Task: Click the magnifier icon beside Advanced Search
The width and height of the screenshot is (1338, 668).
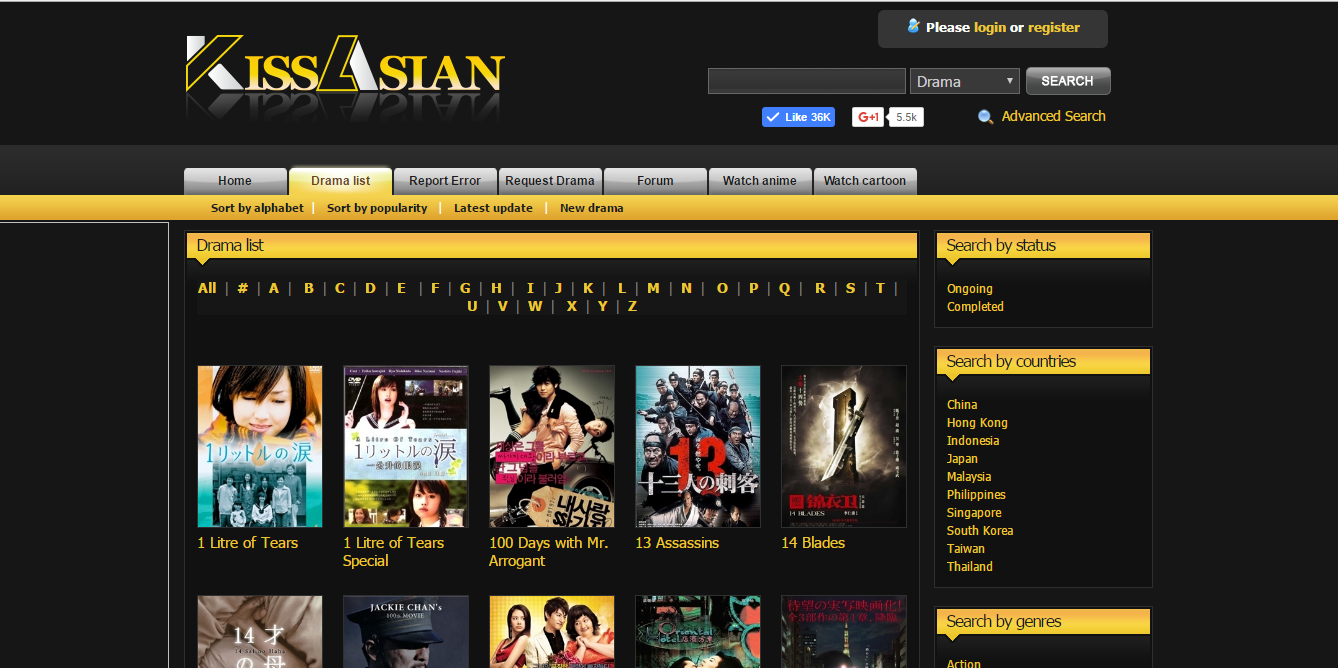Action: (x=985, y=117)
